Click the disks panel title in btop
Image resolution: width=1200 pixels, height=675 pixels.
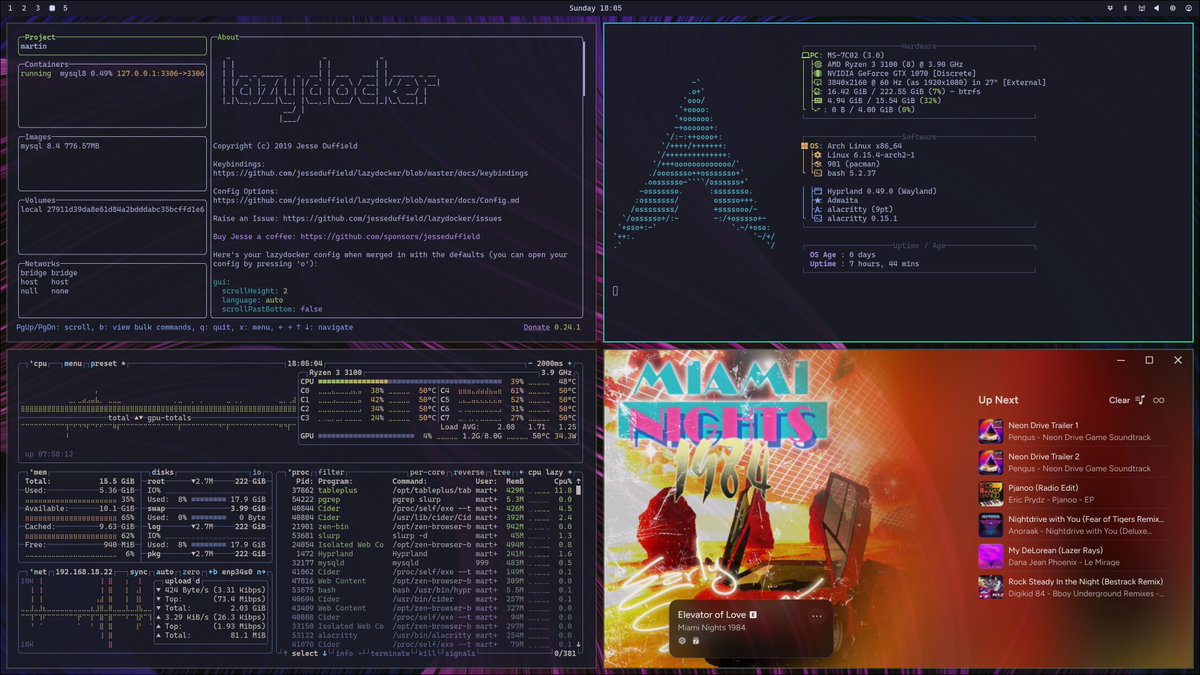pos(164,472)
